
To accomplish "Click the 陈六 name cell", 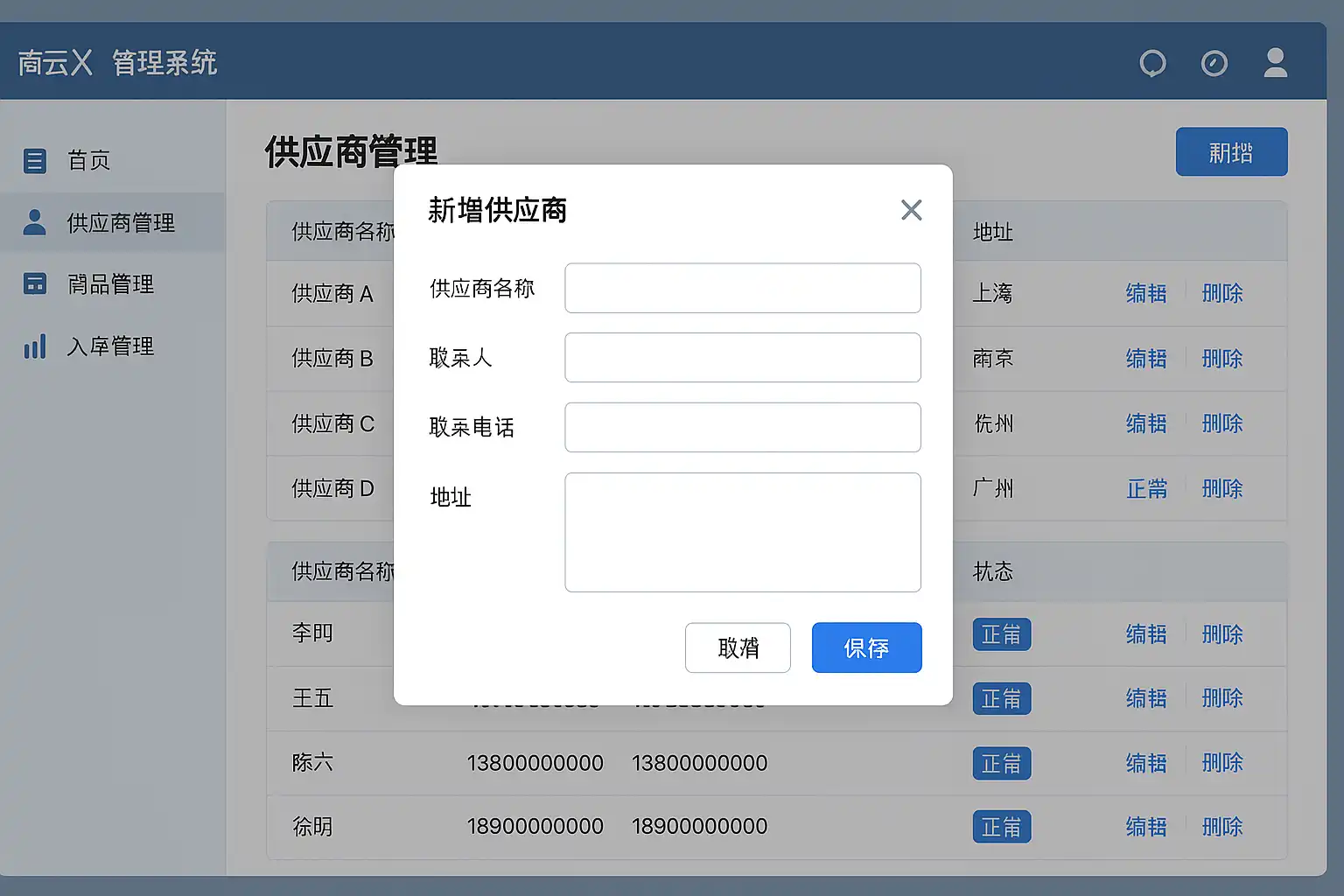I will pyautogui.click(x=312, y=763).
